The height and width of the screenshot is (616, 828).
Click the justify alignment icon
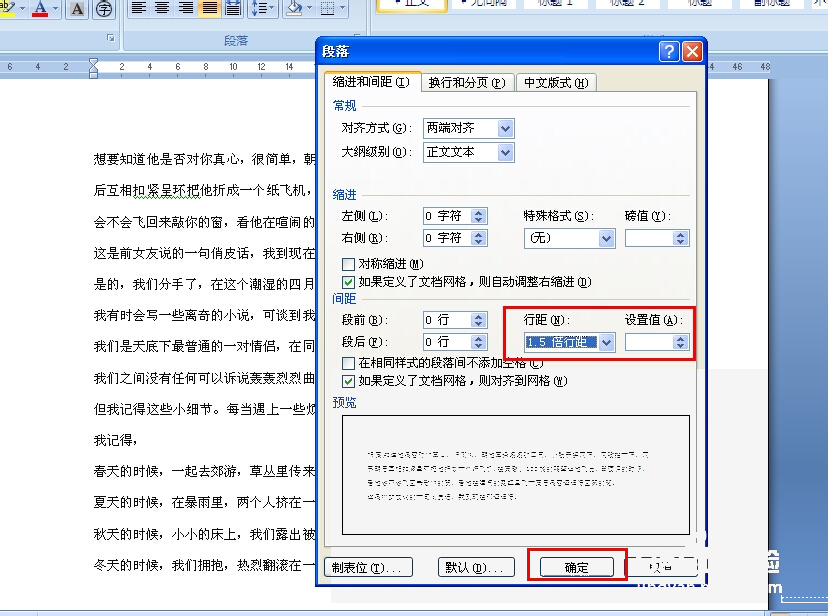(x=210, y=8)
